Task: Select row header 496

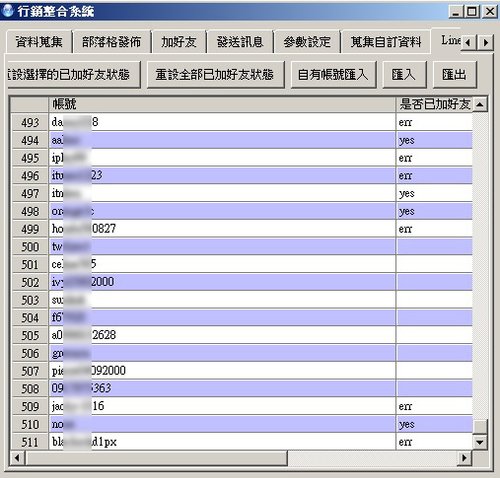Action: pyautogui.click(x=30, y=176)
